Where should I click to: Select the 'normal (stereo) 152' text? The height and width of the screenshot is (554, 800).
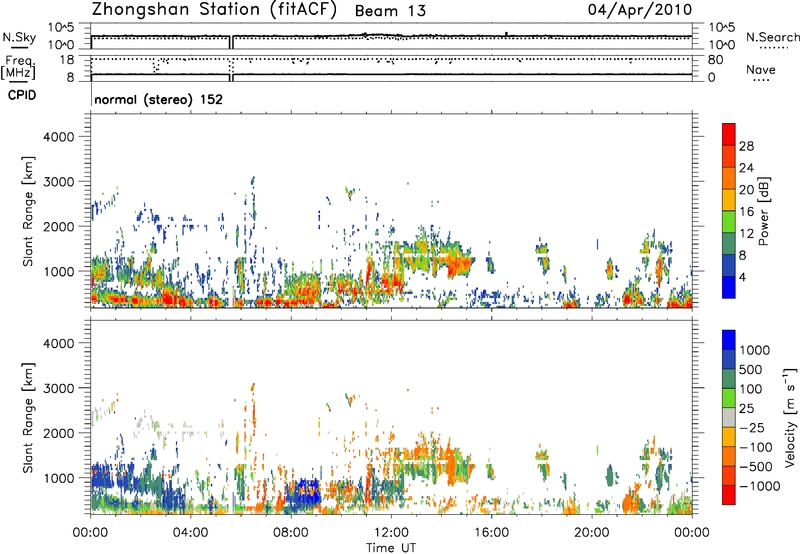point(159,99)
